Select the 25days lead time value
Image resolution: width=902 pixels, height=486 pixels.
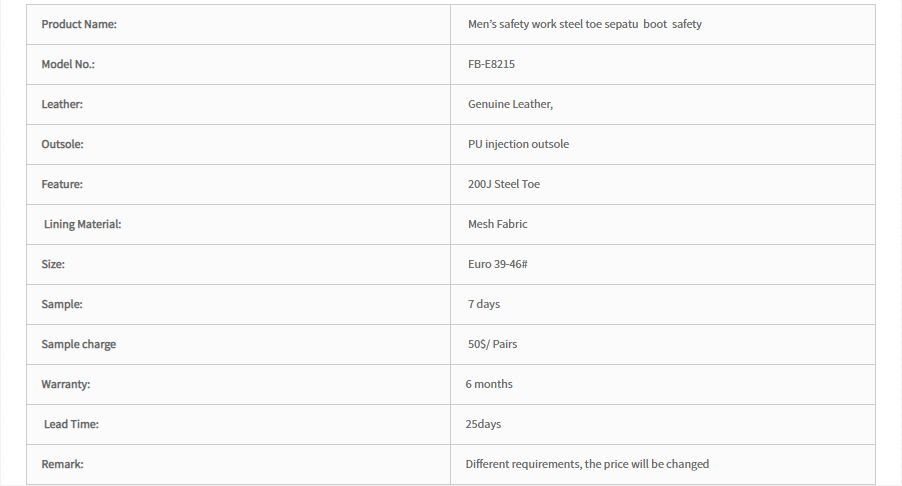point(483,424)
